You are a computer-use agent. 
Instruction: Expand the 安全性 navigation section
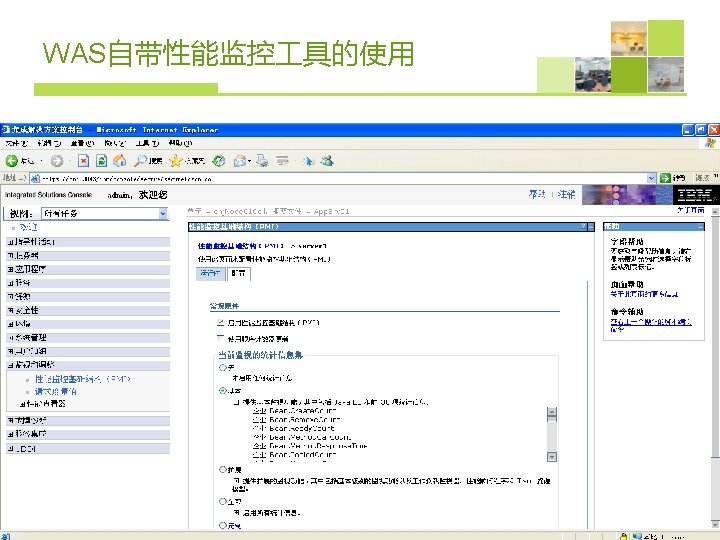[10, 310]
